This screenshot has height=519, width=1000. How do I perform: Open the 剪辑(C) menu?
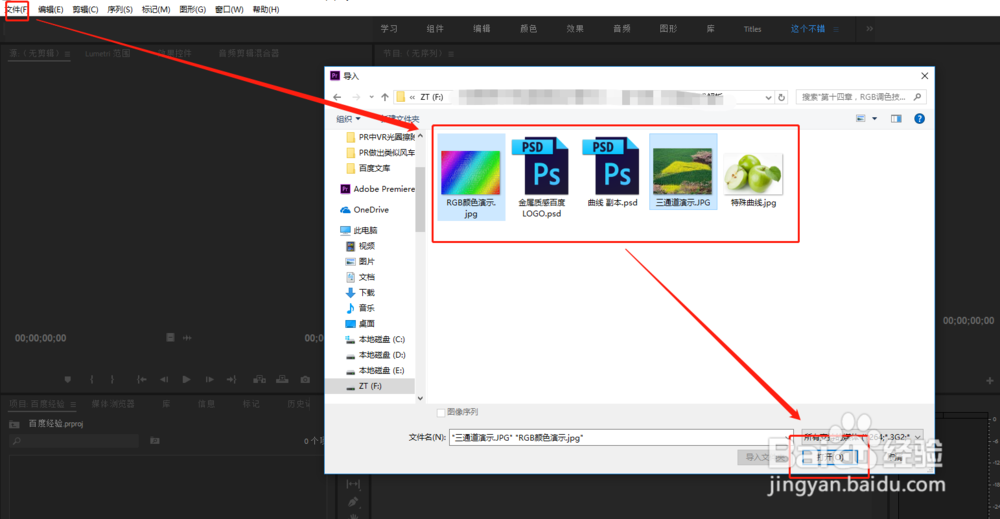point(85,10)
